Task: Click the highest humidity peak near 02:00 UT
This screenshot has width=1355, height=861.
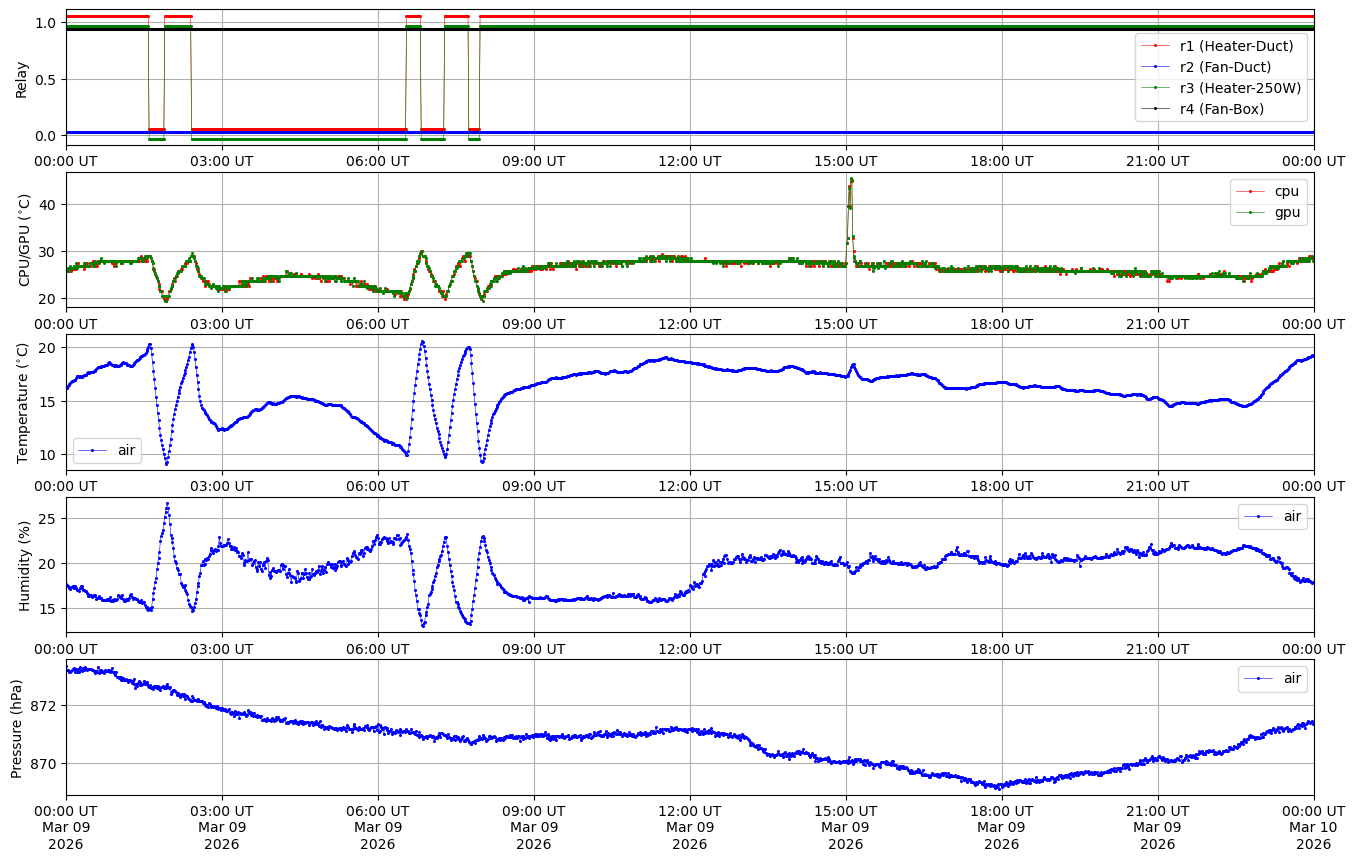Action: [167, 504]
